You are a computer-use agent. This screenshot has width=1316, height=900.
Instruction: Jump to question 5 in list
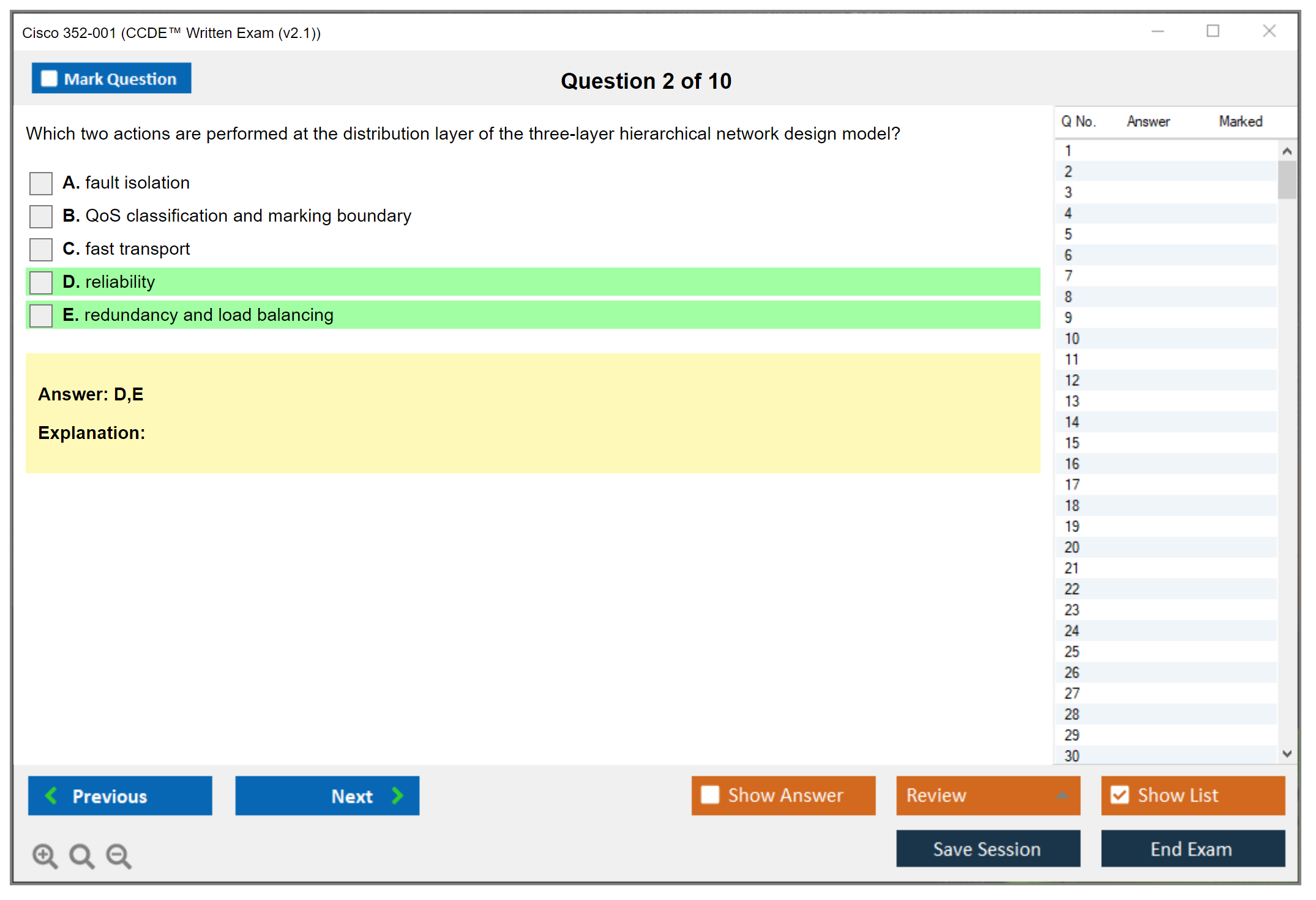point(1068,234)
